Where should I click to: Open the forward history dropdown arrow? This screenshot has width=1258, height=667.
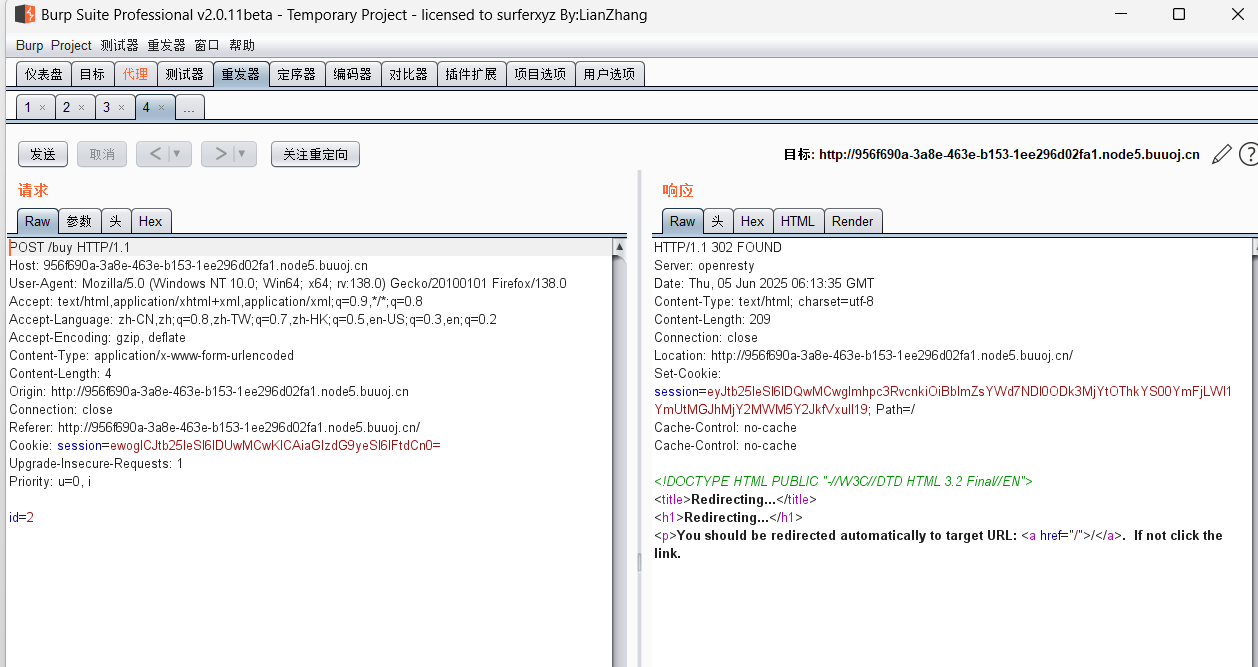coord(242,154)
